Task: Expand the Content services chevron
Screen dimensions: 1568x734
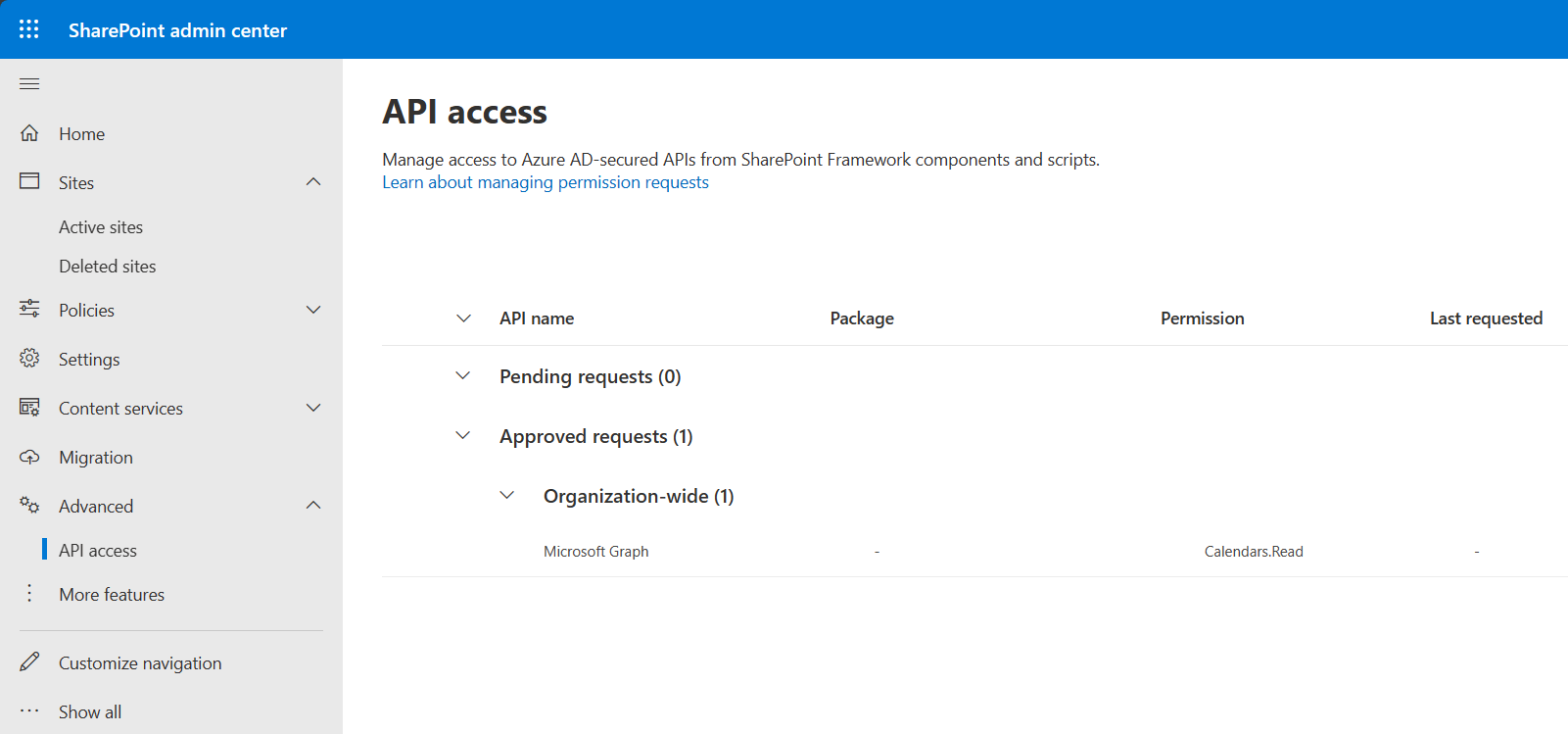Action: 313,408
